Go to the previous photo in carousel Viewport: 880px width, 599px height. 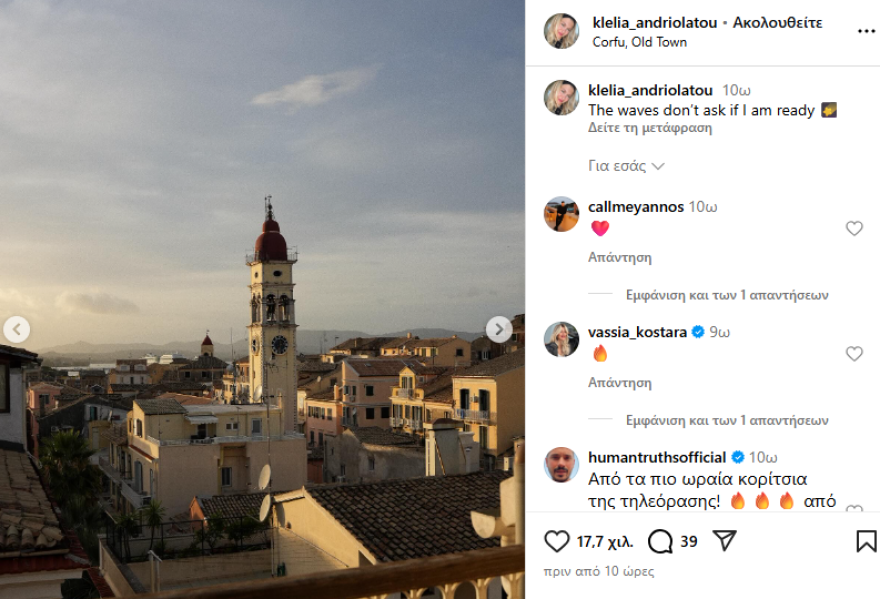[x=16, y=329]
